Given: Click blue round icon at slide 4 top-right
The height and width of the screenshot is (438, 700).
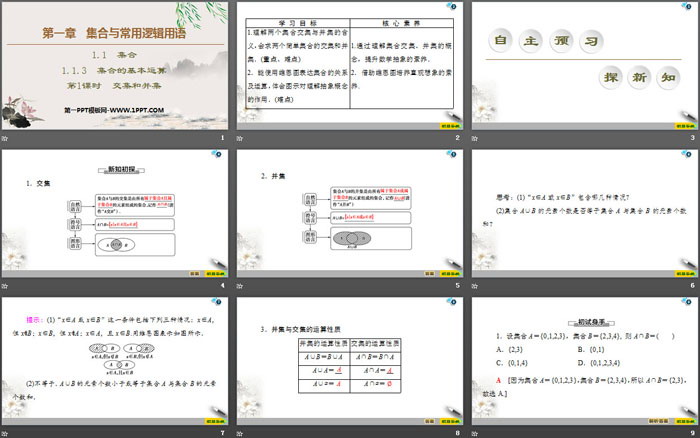Looking at the screenshot, I should [218, 155].
